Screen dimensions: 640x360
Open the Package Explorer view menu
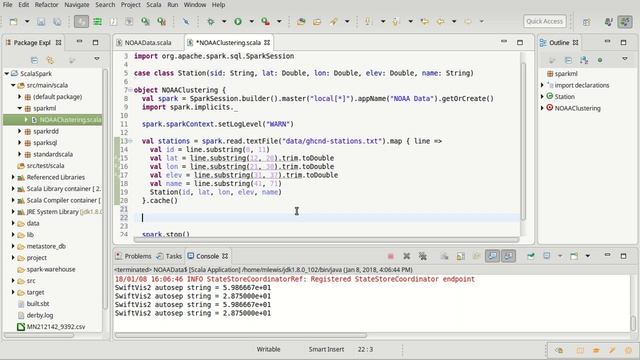click(x=97, y=59)
